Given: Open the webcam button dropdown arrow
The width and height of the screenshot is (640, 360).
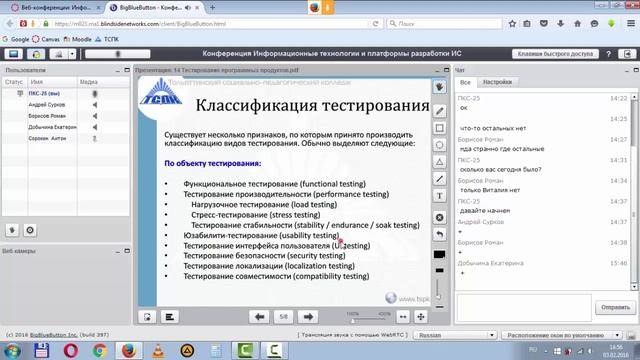Looking at the screenshot, I should [72, 54].
